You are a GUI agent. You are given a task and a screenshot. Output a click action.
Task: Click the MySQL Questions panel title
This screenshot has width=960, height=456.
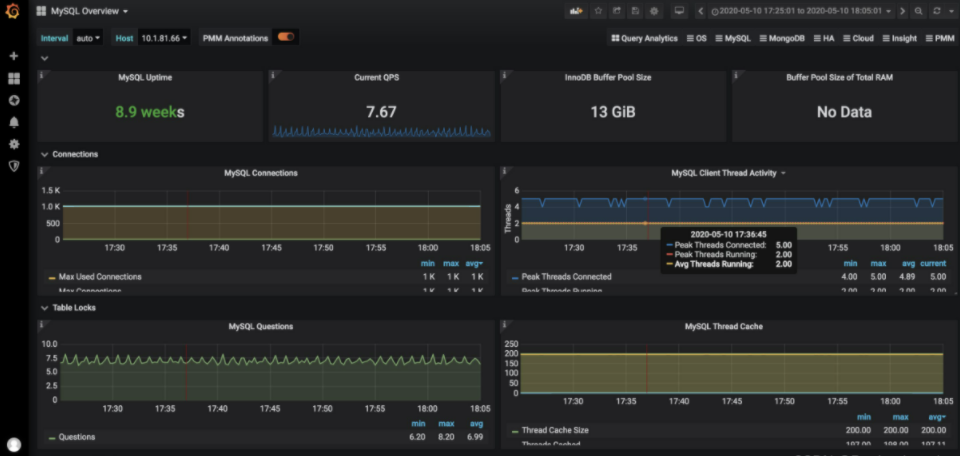tap(261, 327)
